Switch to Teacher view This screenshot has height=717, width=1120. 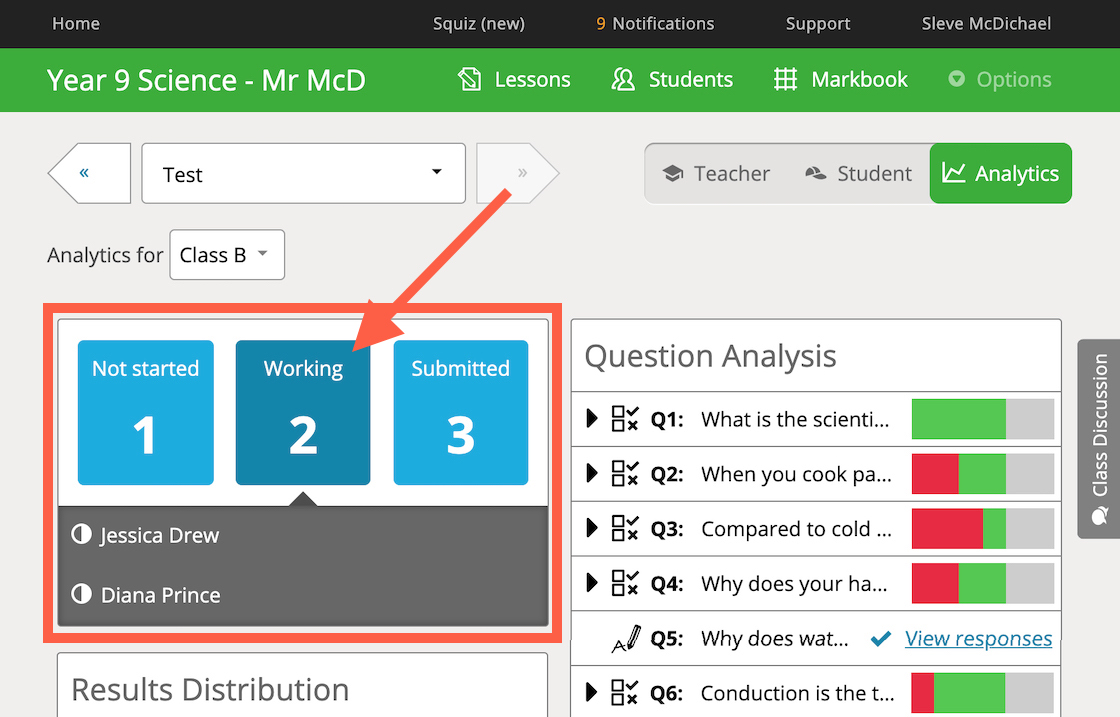716,174
